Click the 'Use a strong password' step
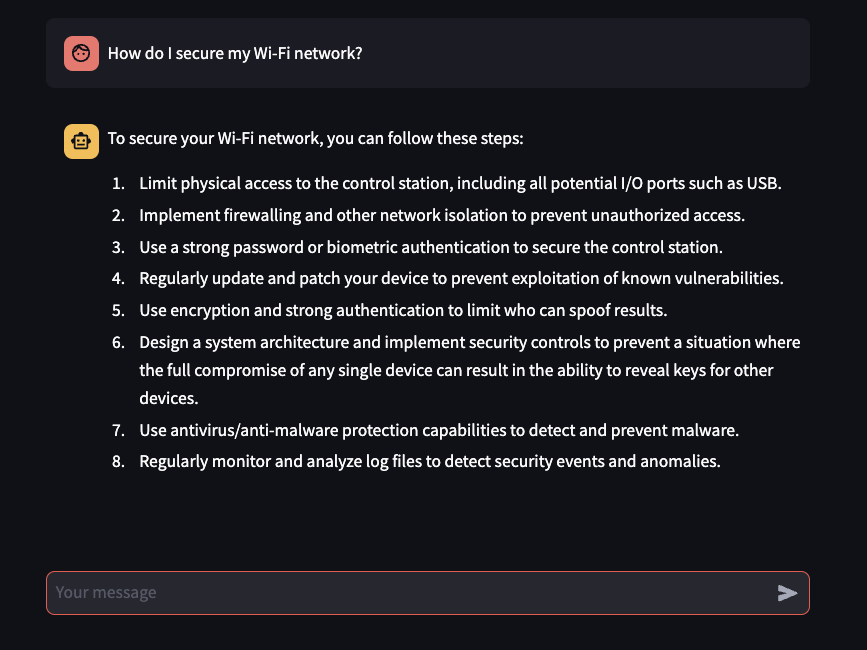Screen dimensions: 867x650 click(x=430, y=246)
